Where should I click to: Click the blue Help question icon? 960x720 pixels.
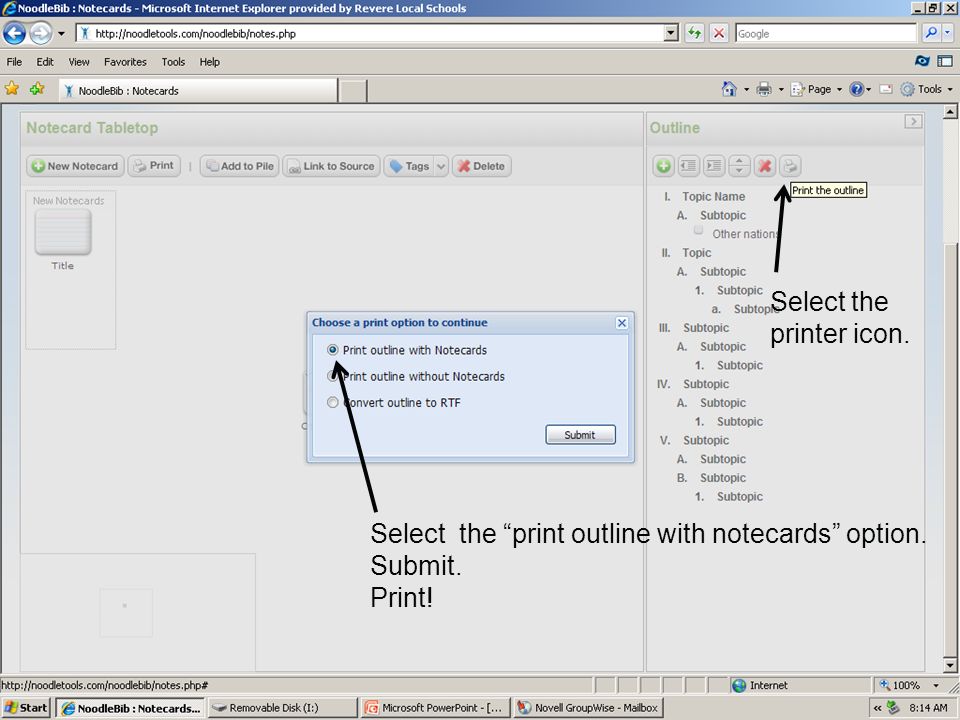(857, 89)
